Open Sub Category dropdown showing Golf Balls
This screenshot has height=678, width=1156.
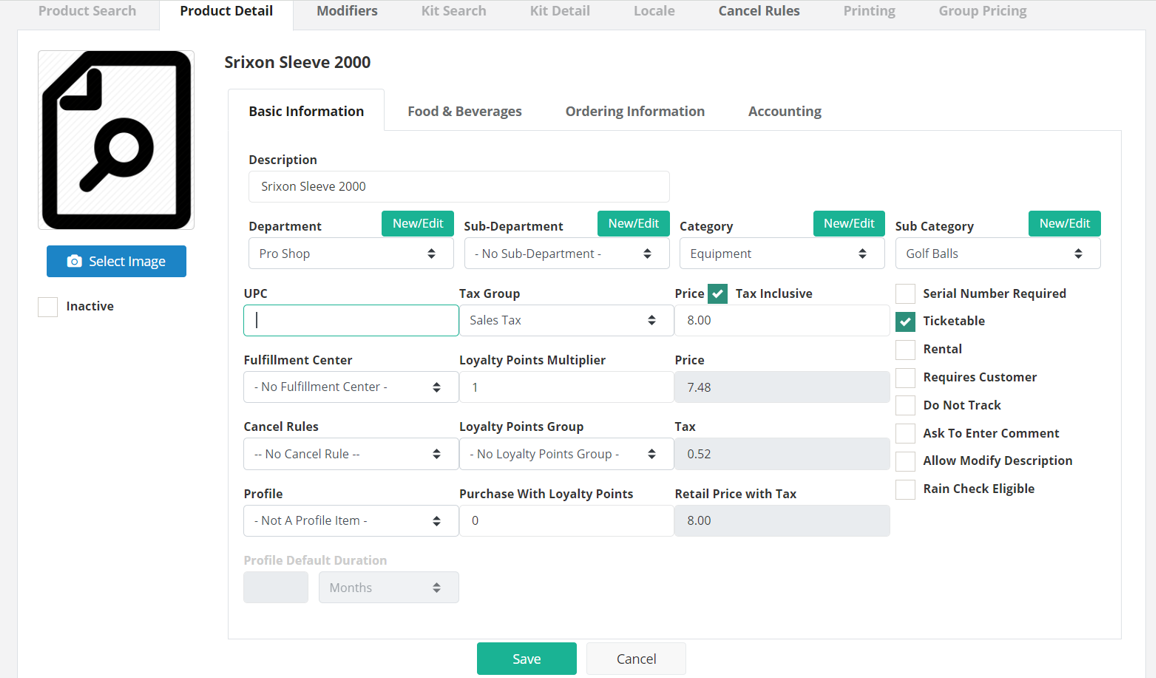pyautogui.click(x=997, y=254)
